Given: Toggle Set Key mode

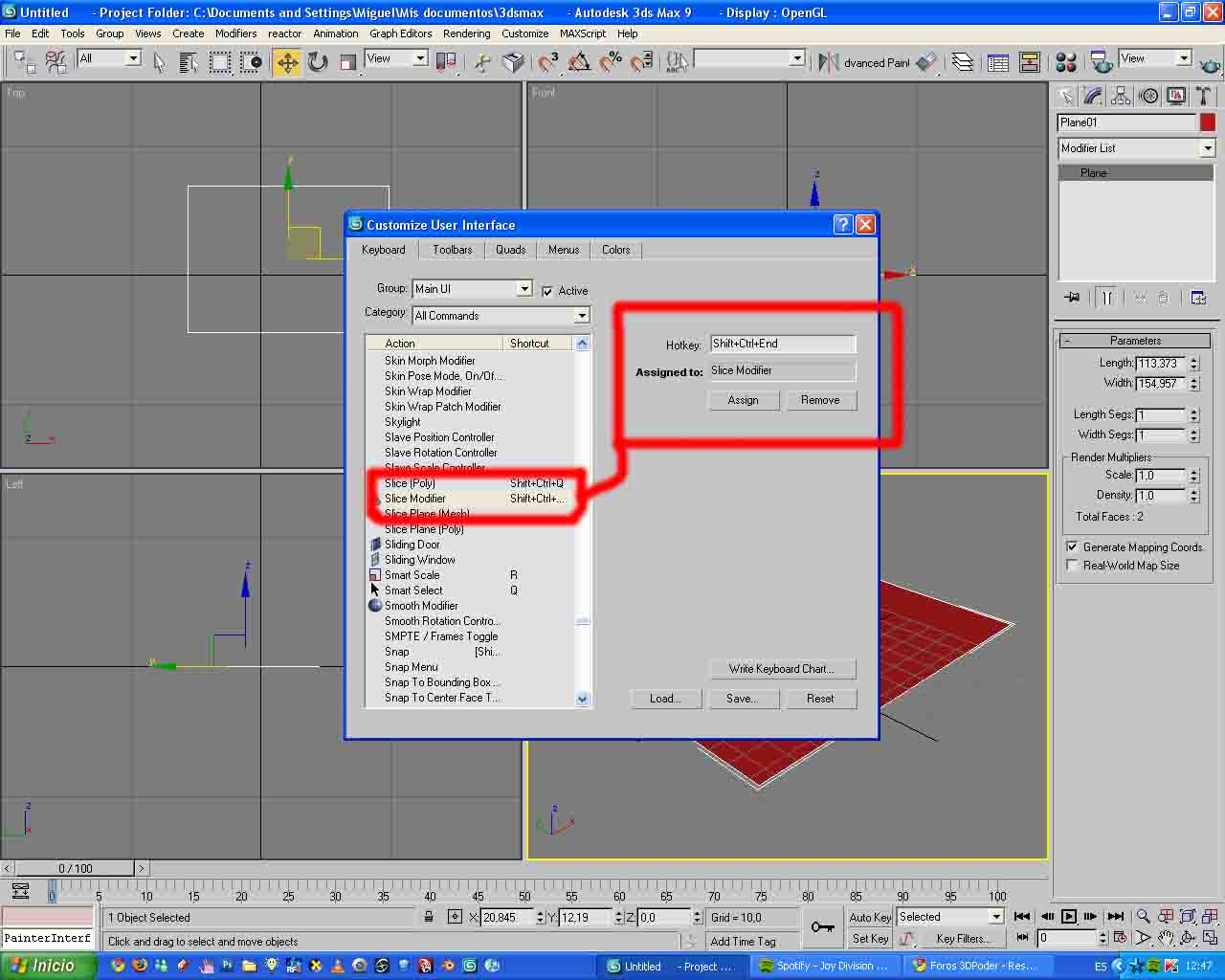Looking at the screenshot, I should (870, 939).
